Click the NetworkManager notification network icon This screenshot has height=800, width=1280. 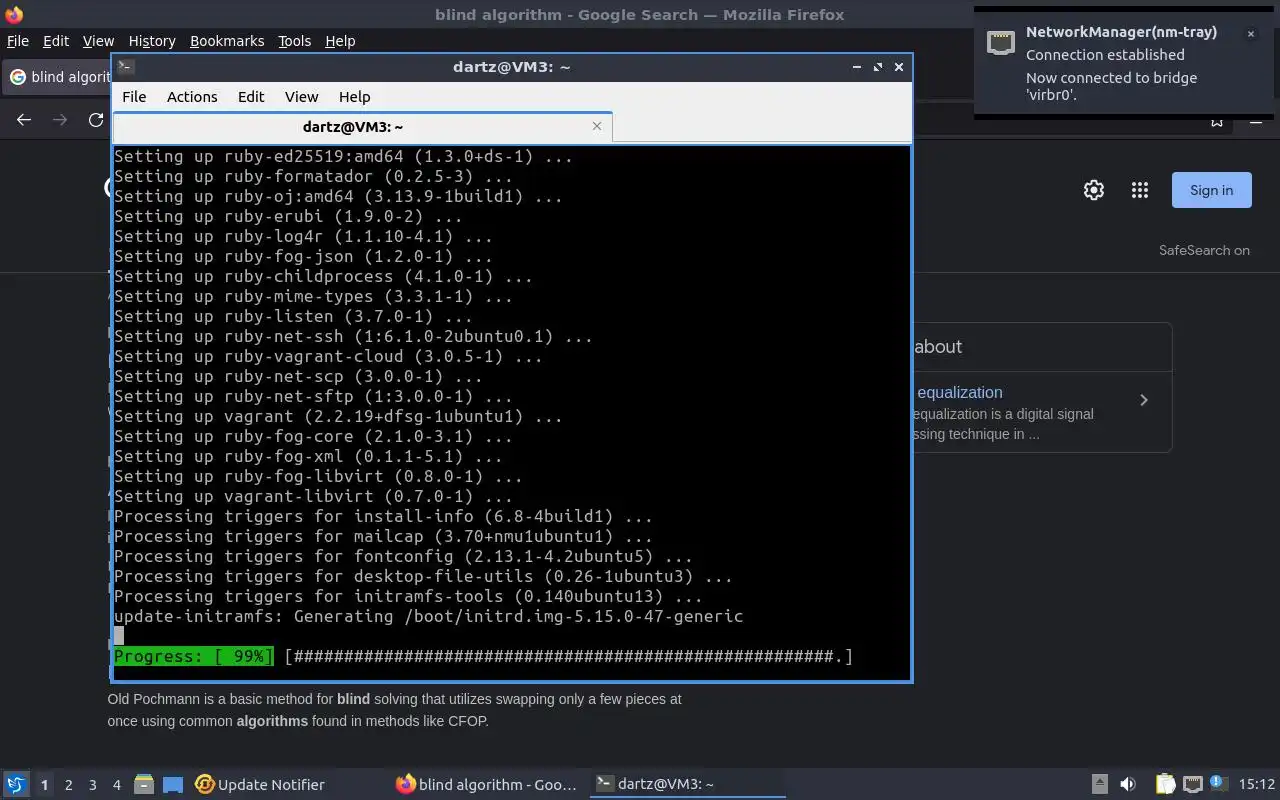coord(1000,42)
